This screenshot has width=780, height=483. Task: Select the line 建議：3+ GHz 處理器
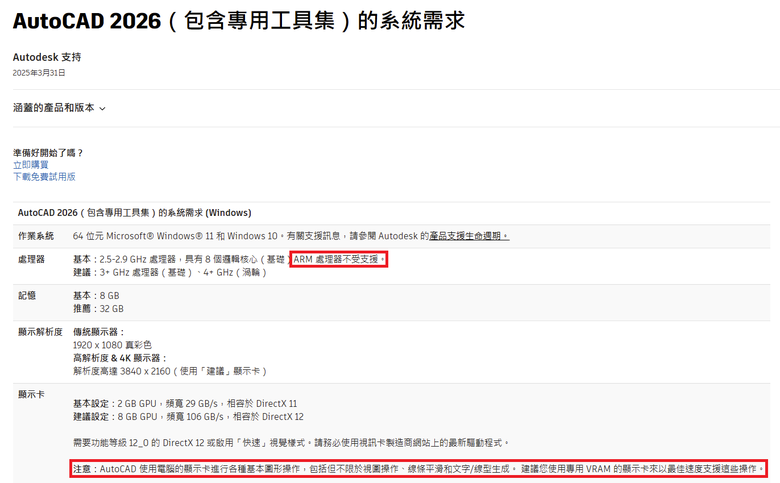(x=170, y=273)
